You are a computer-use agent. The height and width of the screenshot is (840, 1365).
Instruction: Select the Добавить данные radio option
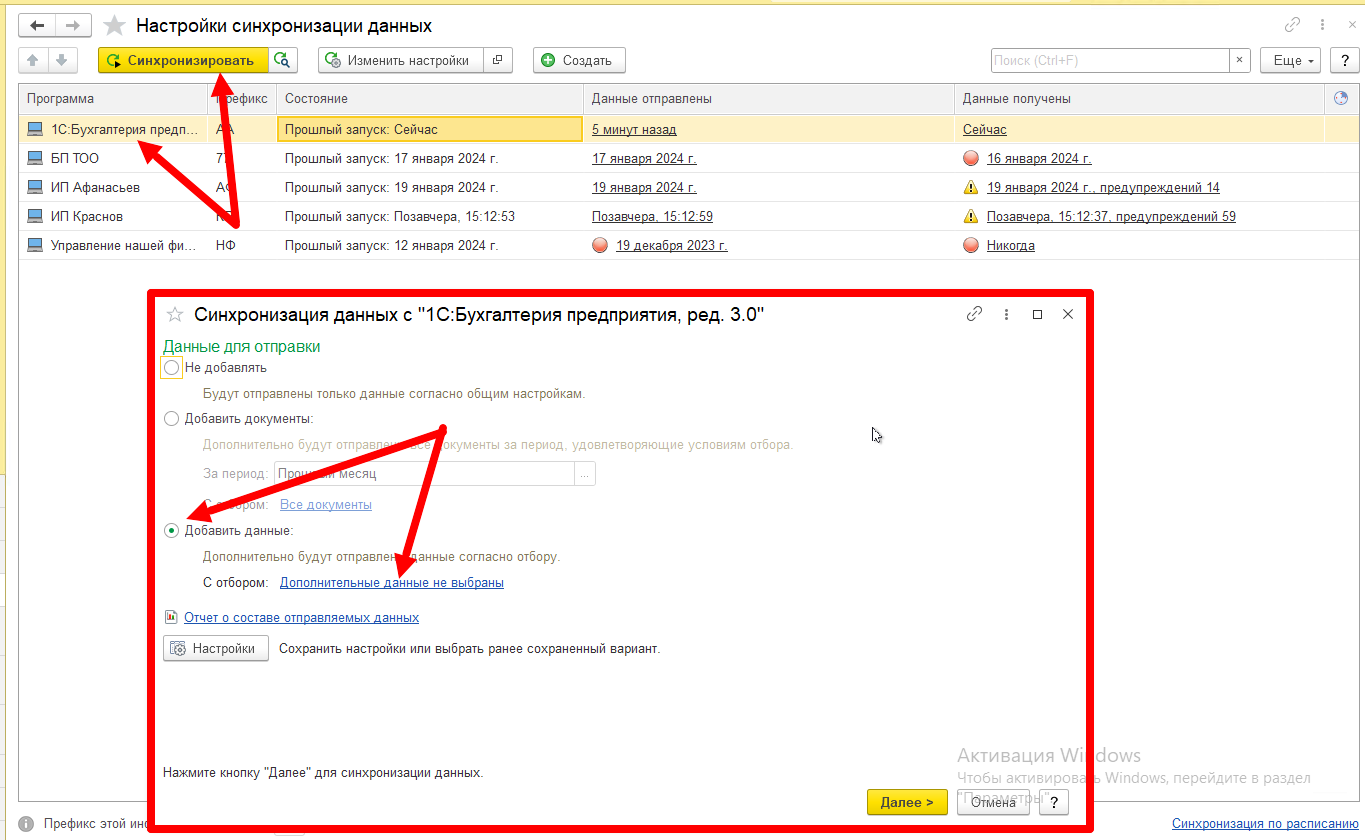point(172,530)
